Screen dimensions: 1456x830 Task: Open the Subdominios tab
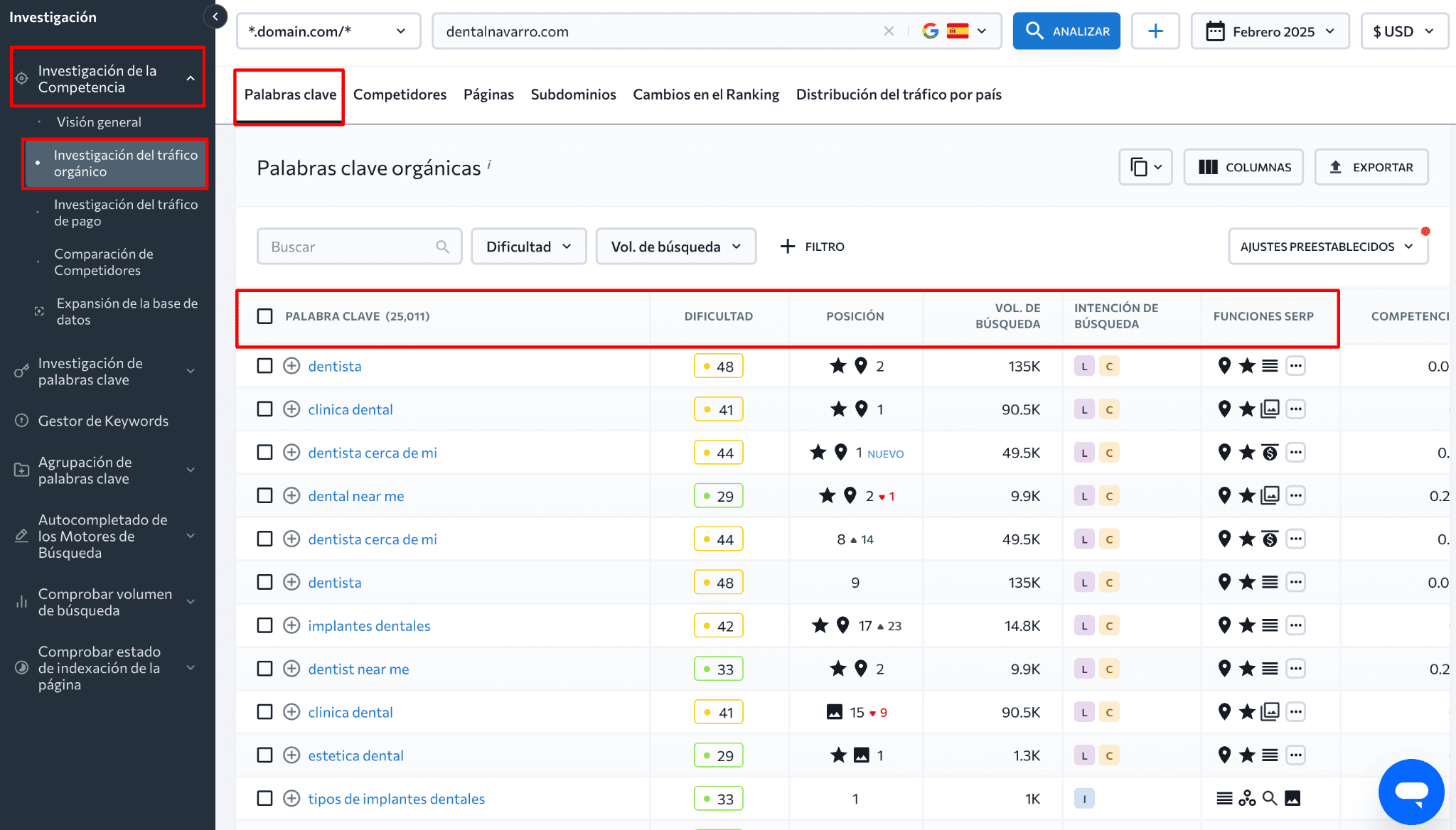coord(573,95)
